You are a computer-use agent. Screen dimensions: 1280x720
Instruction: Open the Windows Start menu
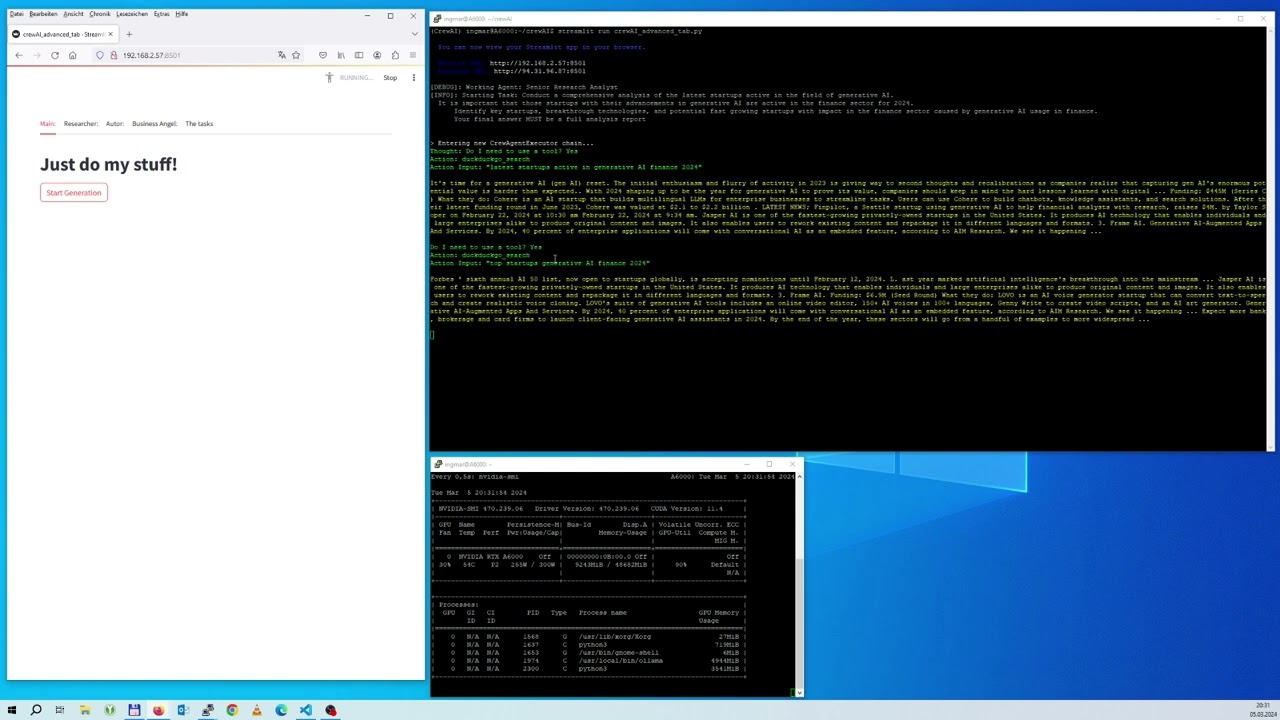12,710
